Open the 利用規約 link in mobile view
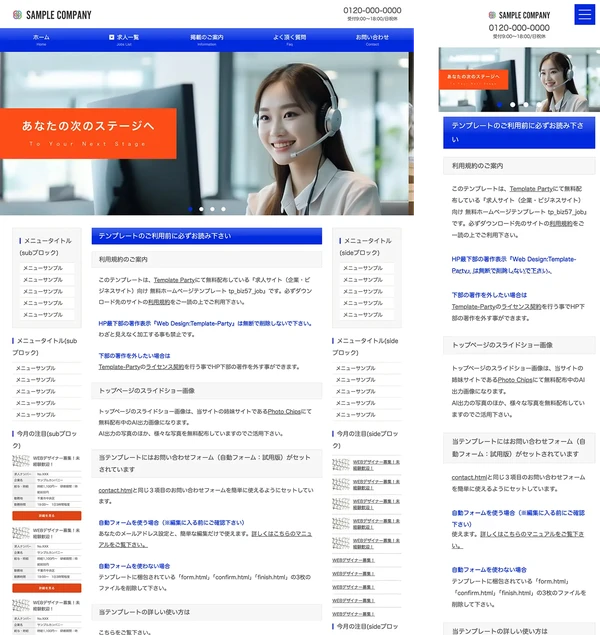Image resolution: width=600 pixels, height=635 pixels. coord(561,224)
